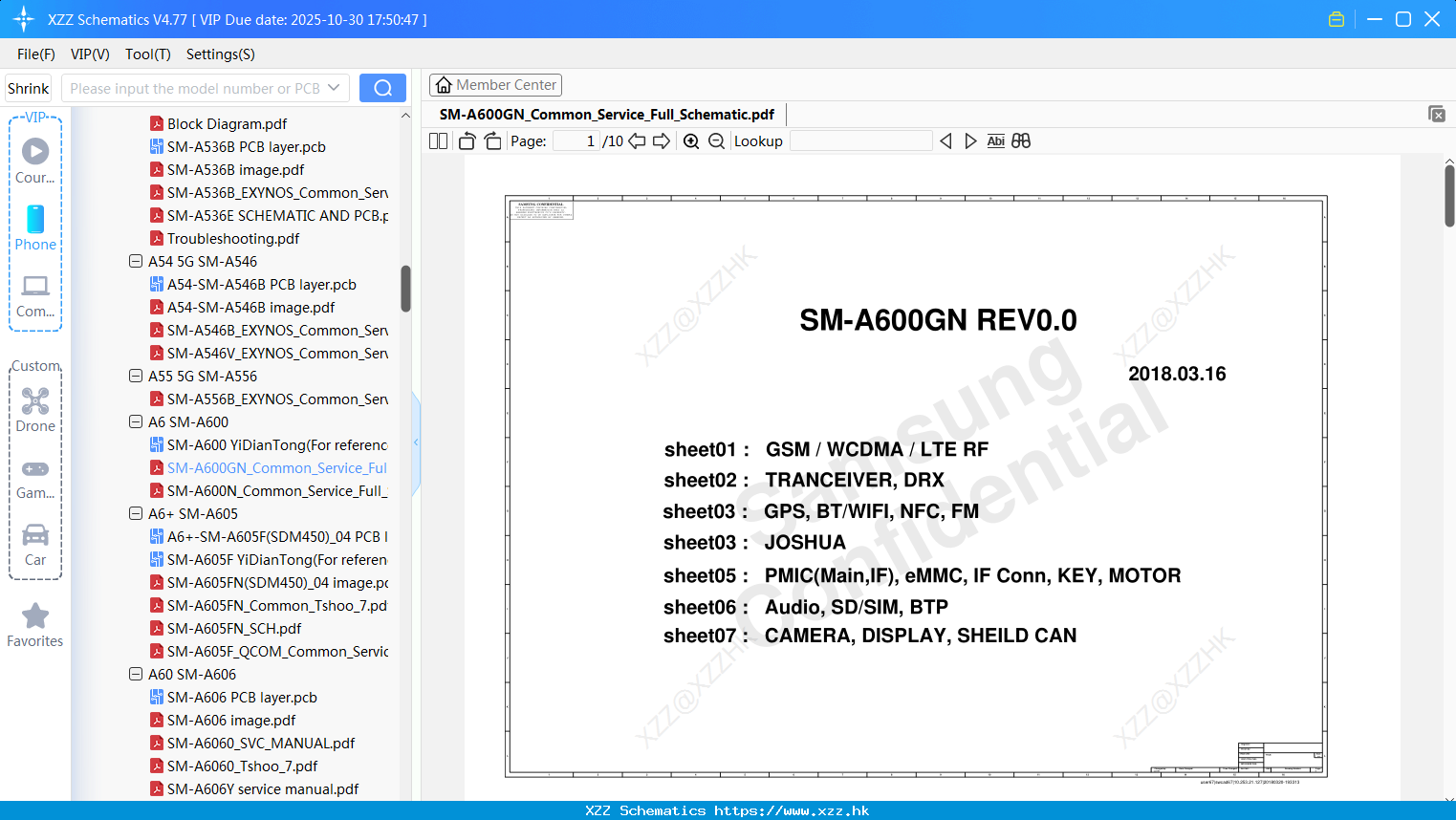Toggle two-page view layout icon
This screenshot has height=820, width=1456.
(439, 140)
